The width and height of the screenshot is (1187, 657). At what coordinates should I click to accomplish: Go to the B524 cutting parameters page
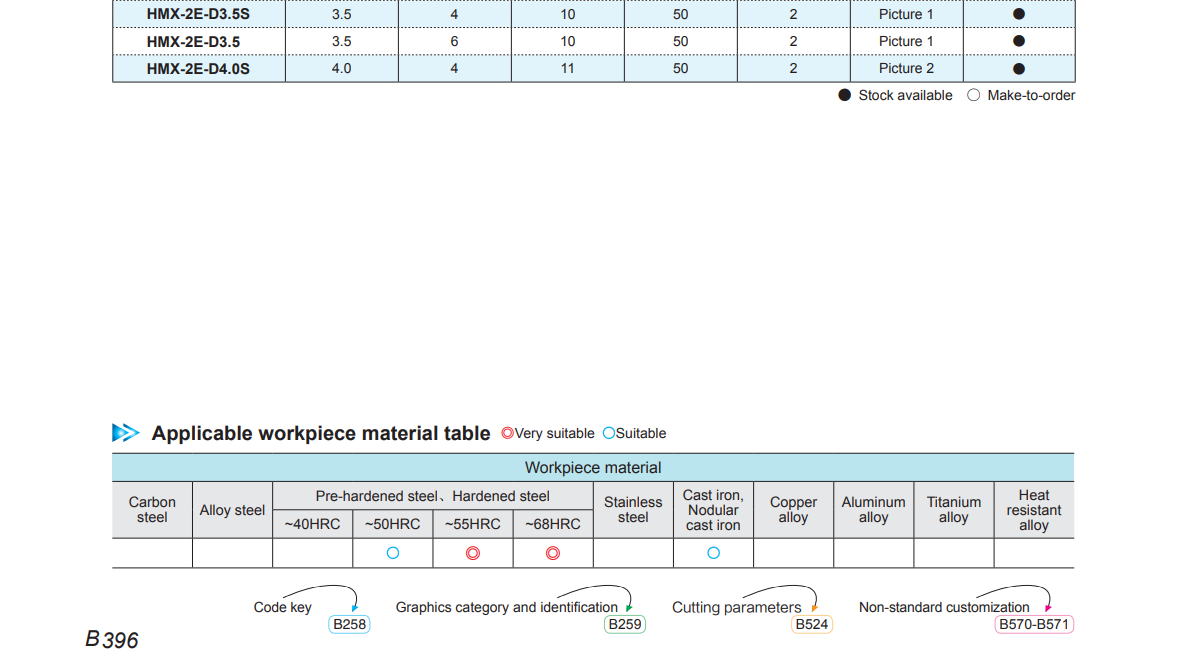click(811, 625)
